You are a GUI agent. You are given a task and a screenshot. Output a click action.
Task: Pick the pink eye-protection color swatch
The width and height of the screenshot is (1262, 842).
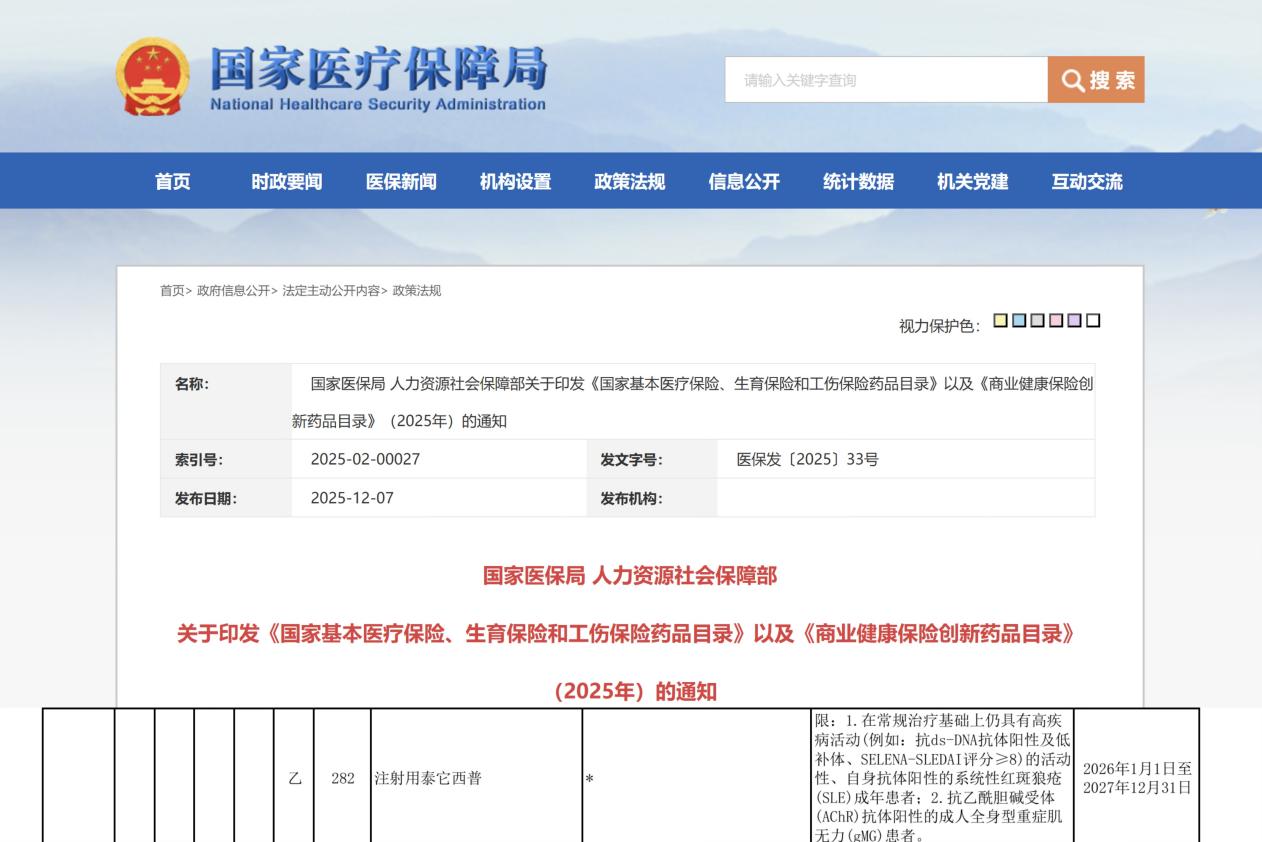1056,321
